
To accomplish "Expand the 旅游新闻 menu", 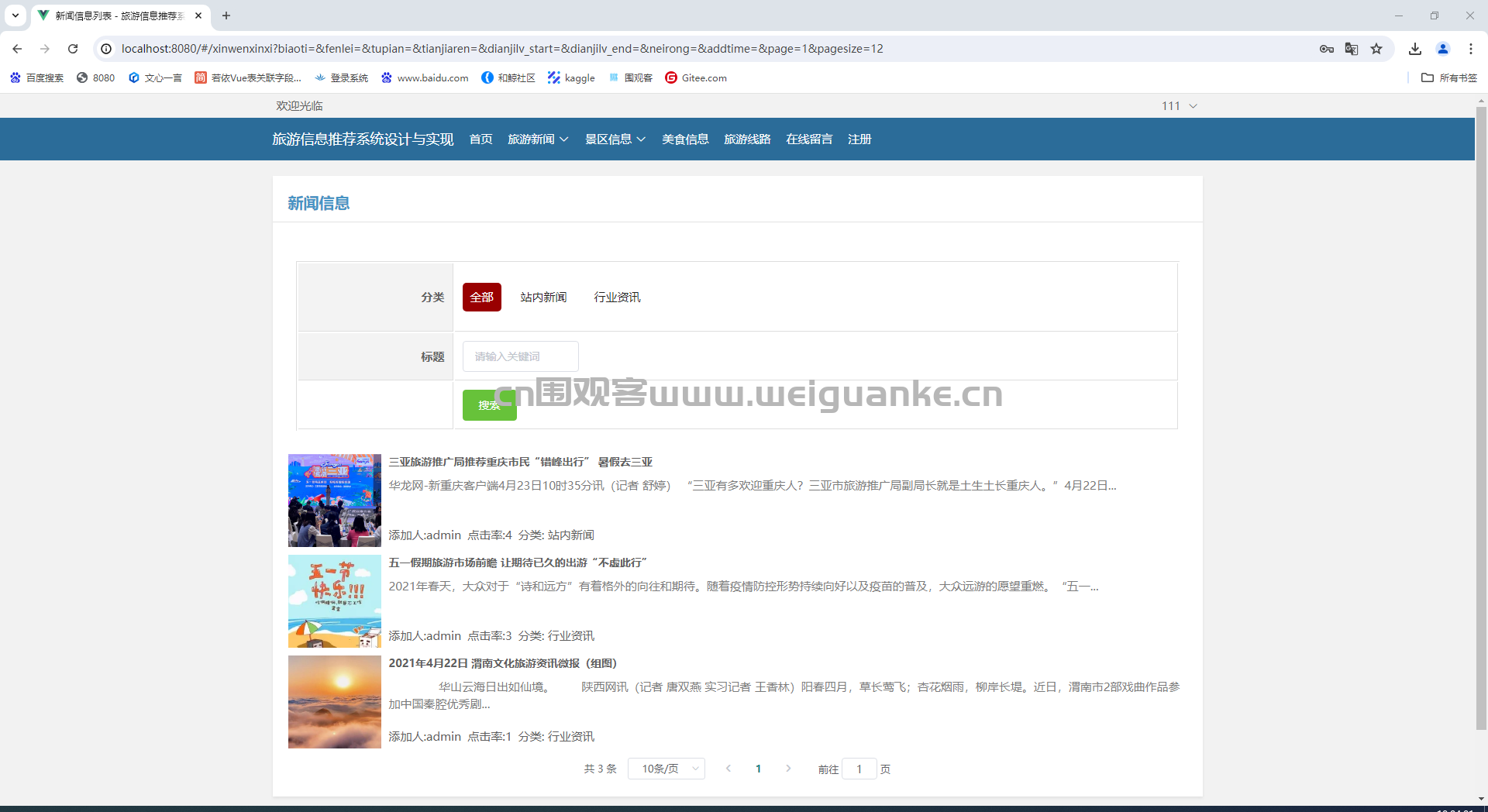I will (538, 139).
